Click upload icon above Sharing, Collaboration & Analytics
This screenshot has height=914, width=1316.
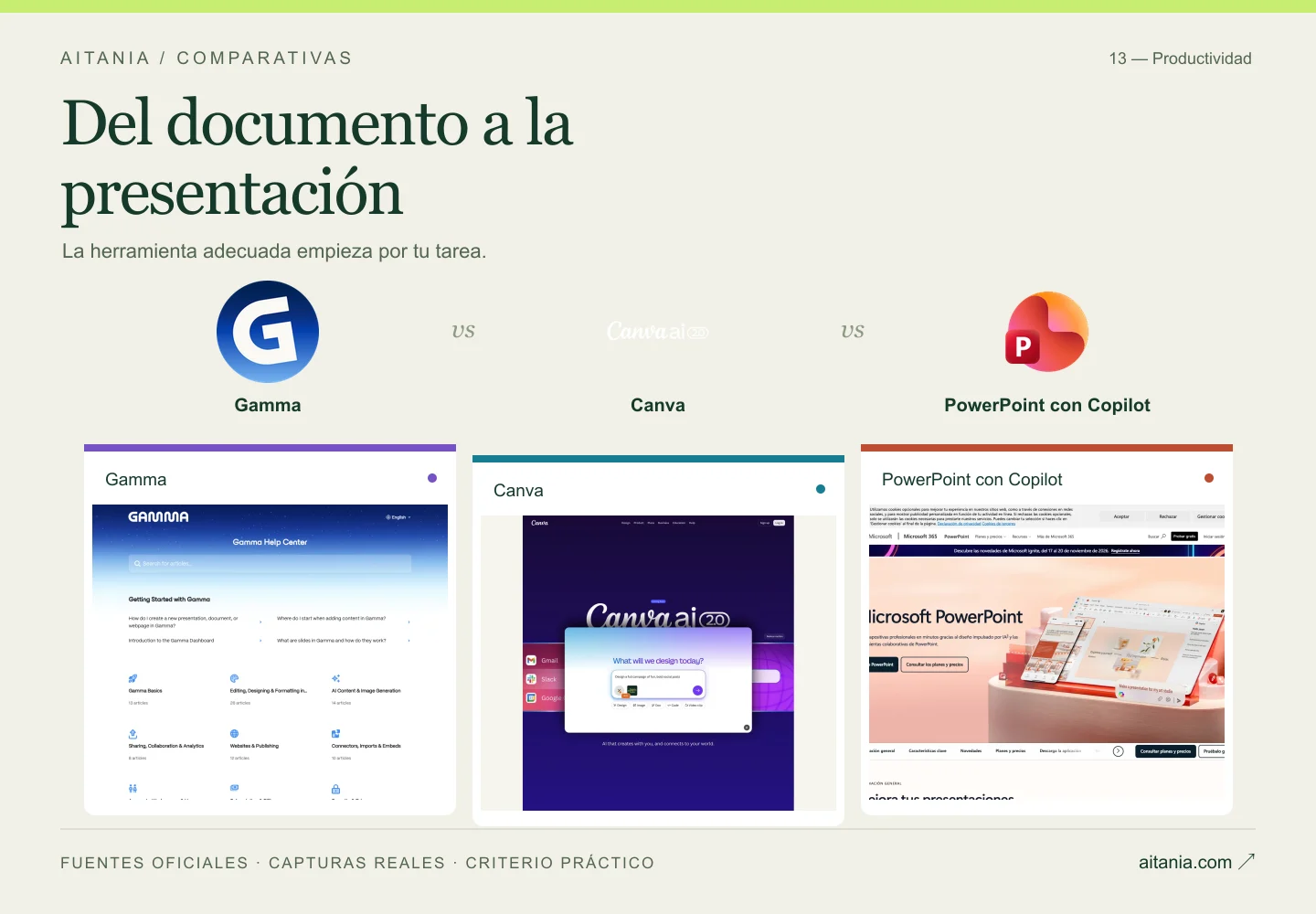133,734
